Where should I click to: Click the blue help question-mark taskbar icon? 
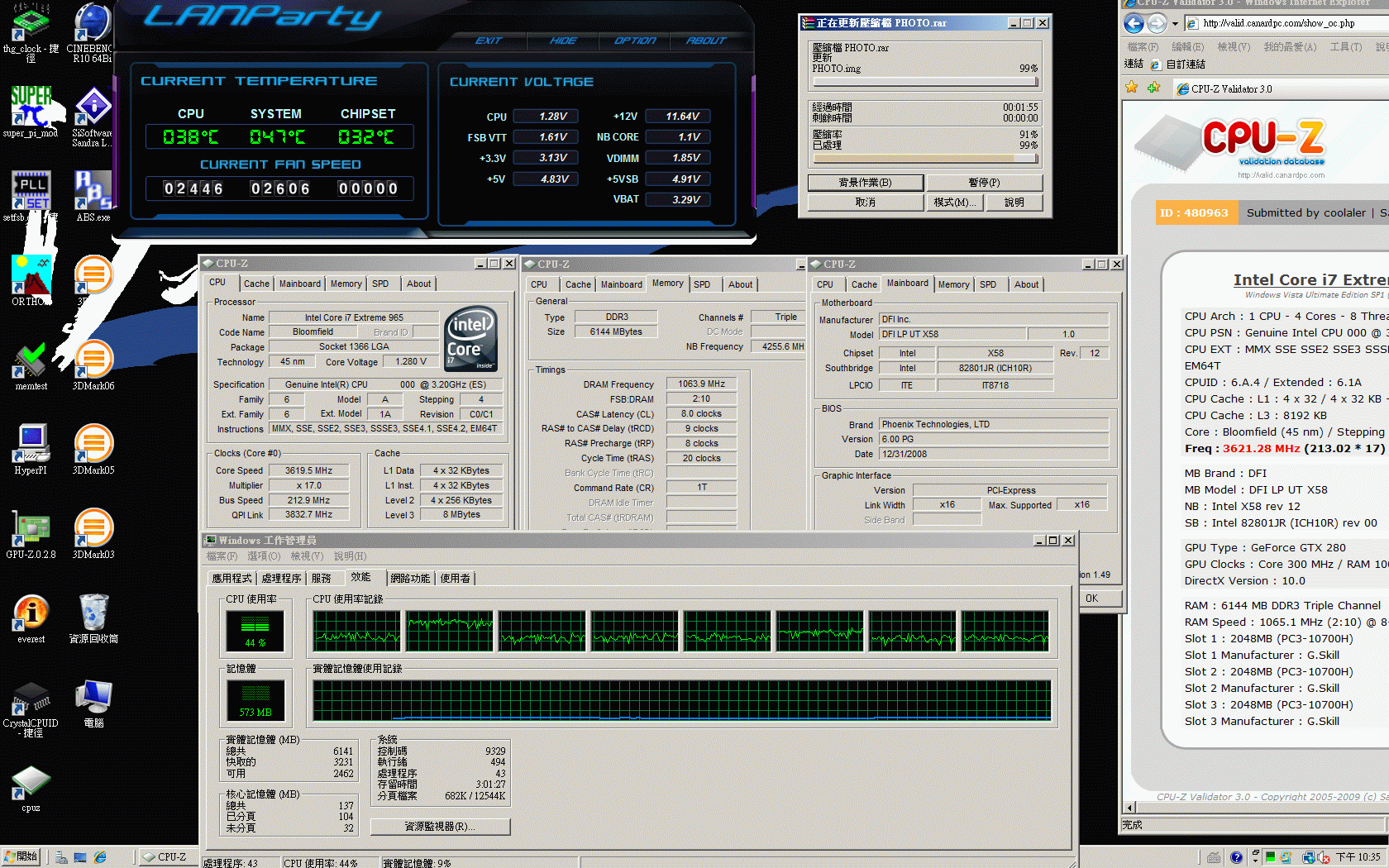click(1236, 857)
